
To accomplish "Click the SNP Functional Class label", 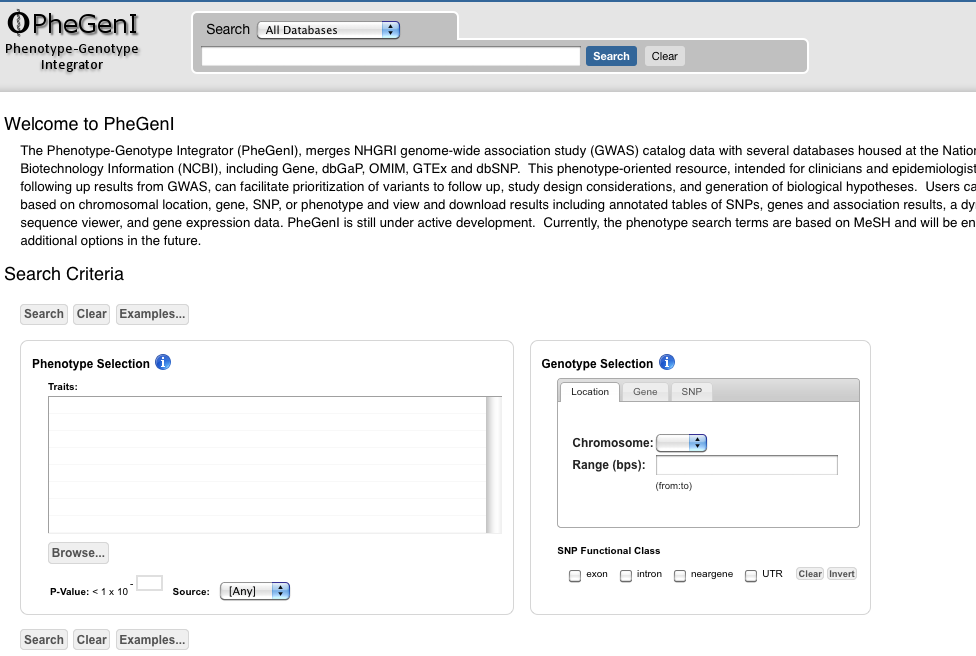I will pos(609,551).
